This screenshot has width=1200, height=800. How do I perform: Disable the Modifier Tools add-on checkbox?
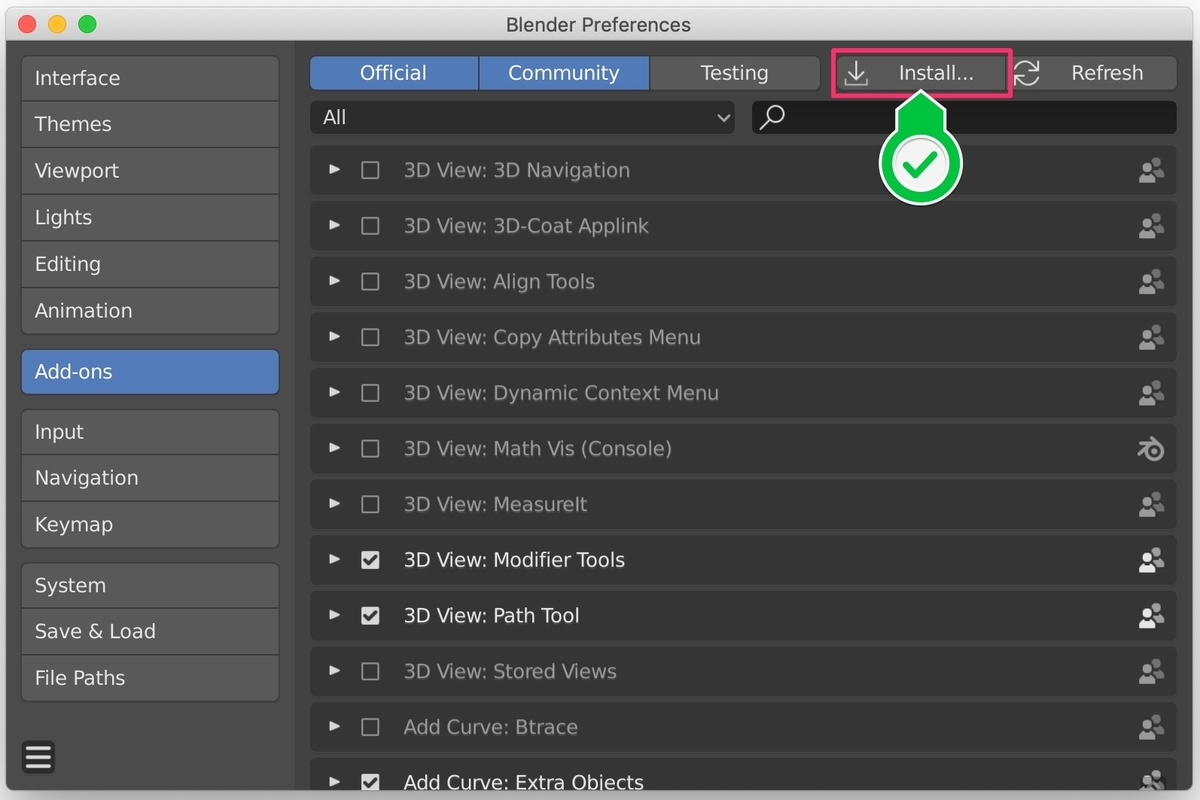click(x=370, y=560)
